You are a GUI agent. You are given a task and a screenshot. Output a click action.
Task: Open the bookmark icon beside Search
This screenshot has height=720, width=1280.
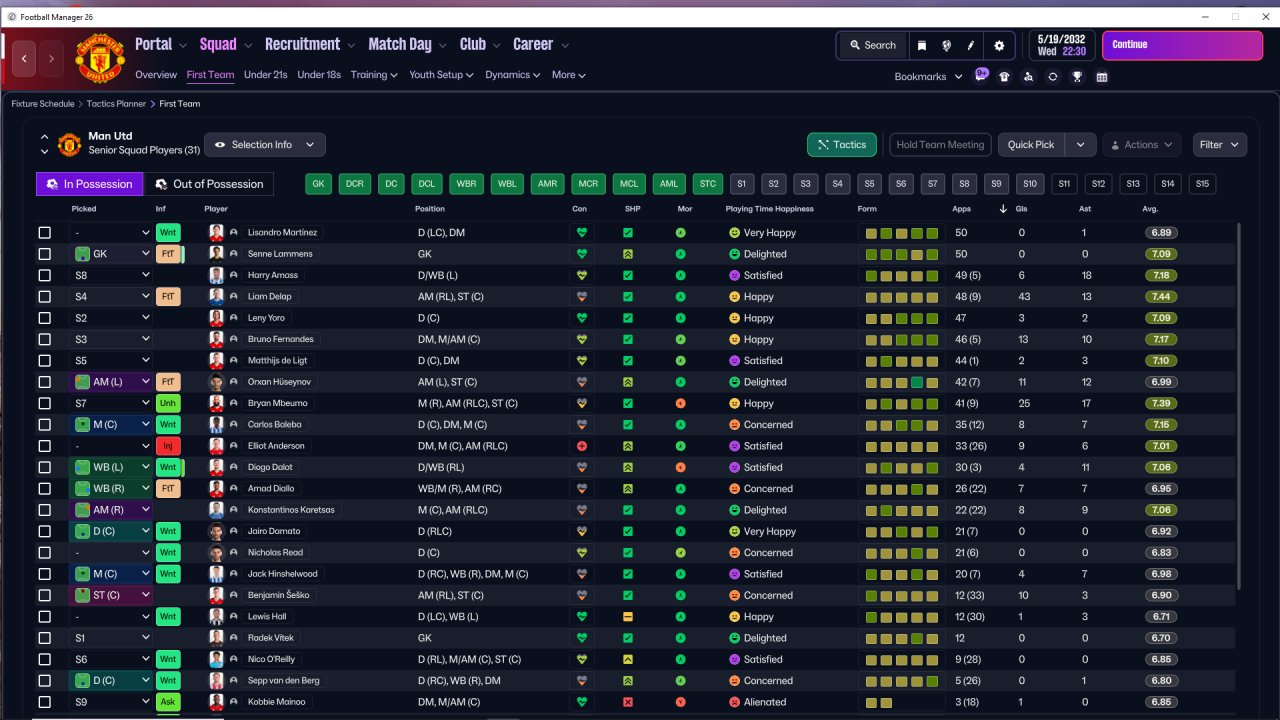coord(921,45)
